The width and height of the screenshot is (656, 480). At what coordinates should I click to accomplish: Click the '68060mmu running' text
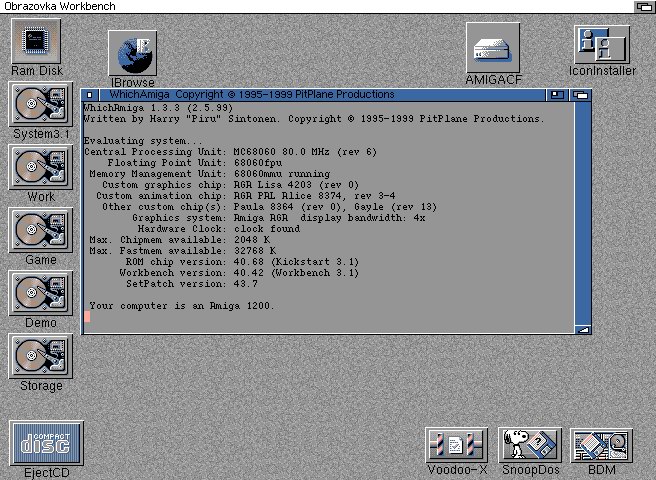coord(282,174)
